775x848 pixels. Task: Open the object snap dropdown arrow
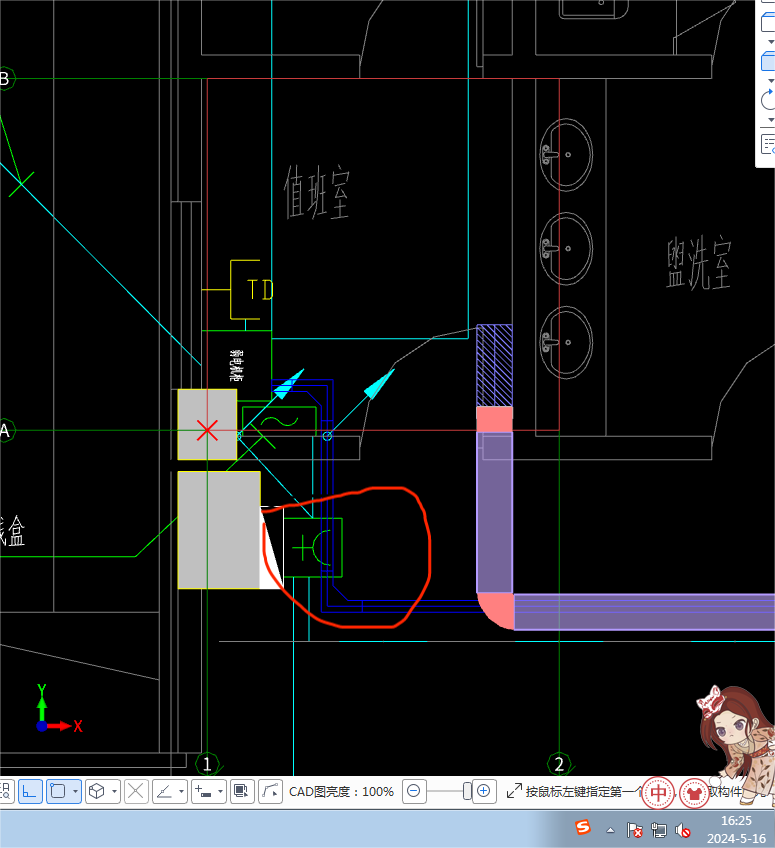(76, 792)
